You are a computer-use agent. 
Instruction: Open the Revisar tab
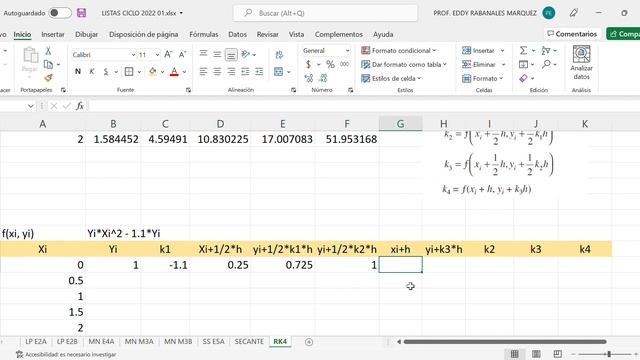(267, 35)
